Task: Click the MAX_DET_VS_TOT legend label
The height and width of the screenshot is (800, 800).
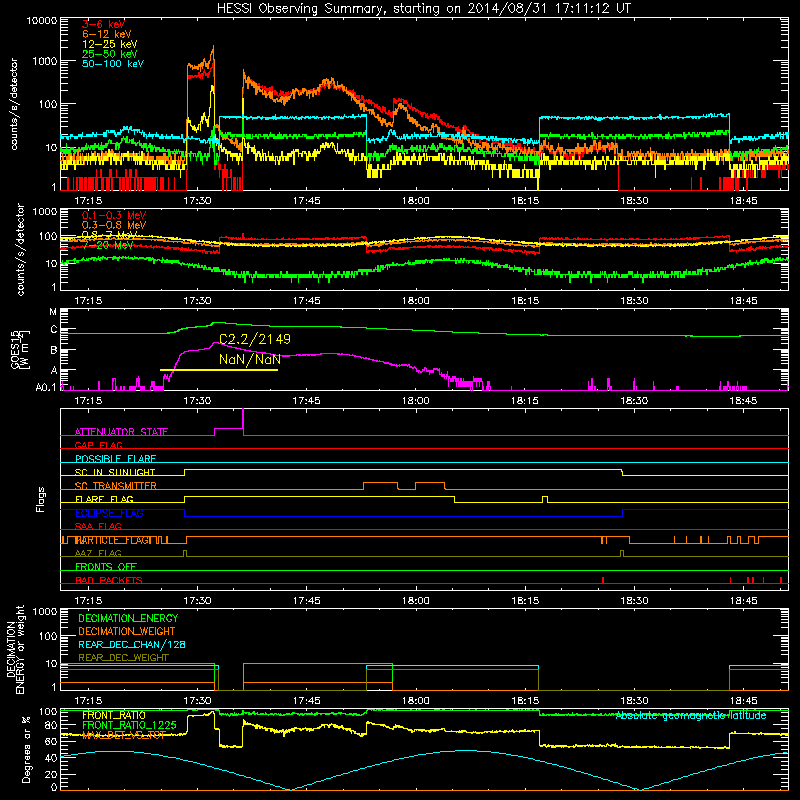Action: coord(124,735)
